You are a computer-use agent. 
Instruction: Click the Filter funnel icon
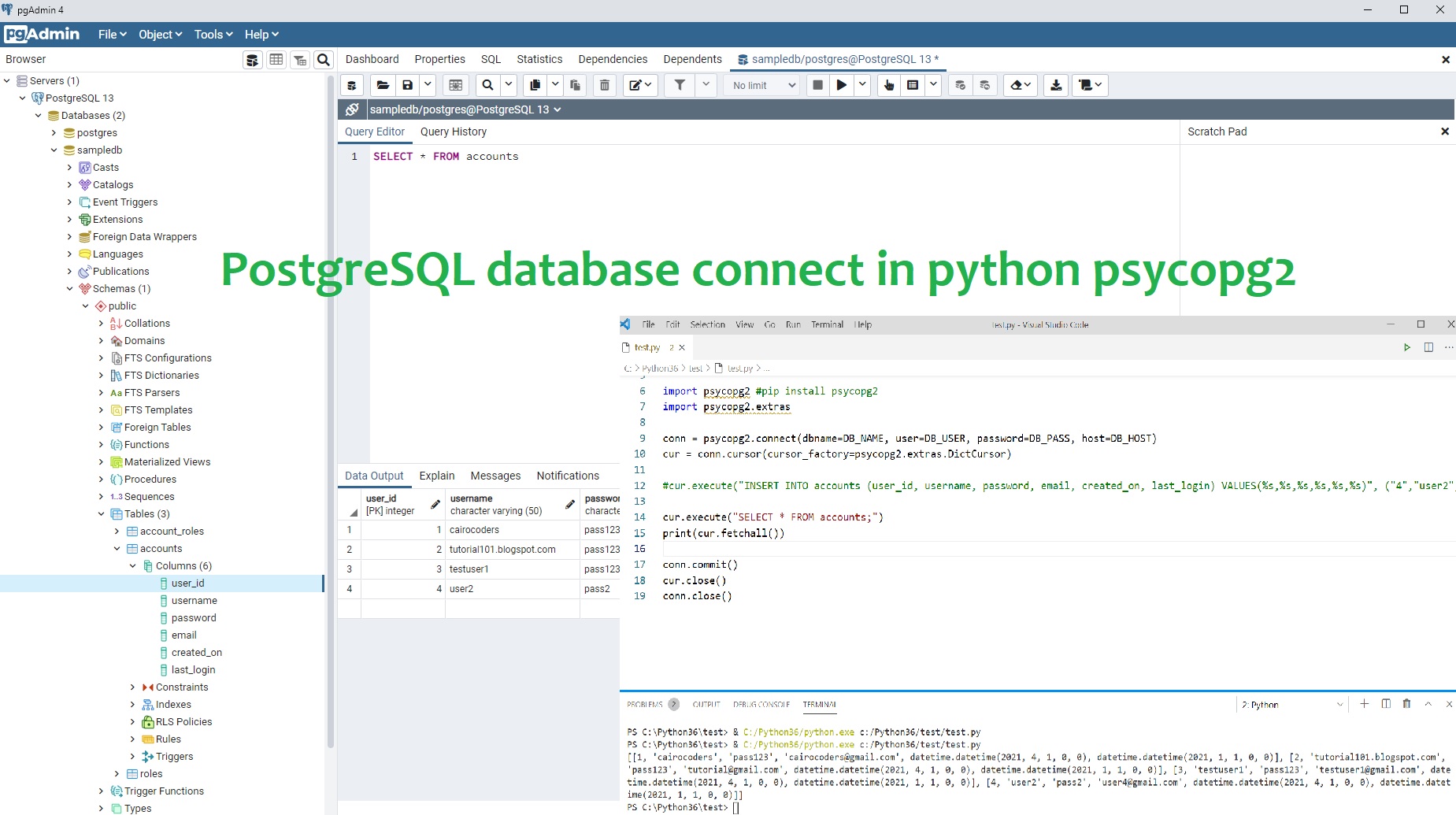[680, 85]
